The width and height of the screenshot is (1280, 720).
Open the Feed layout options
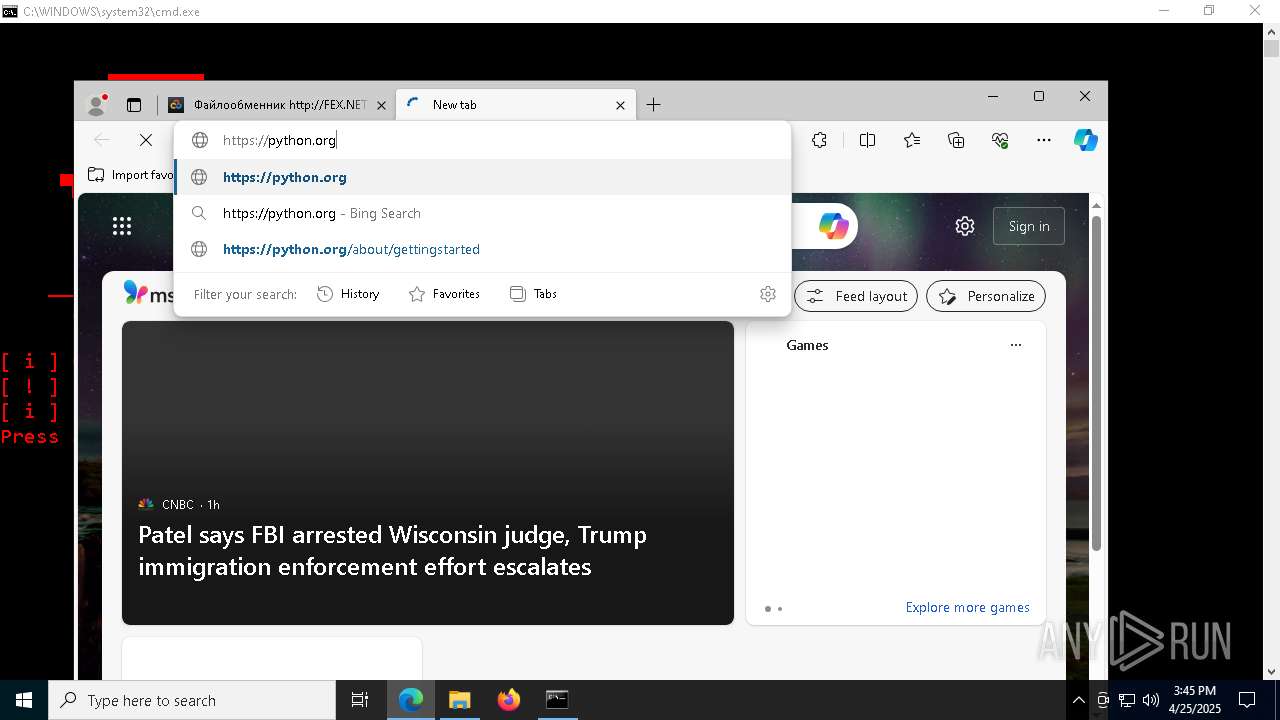click(856, 296)
